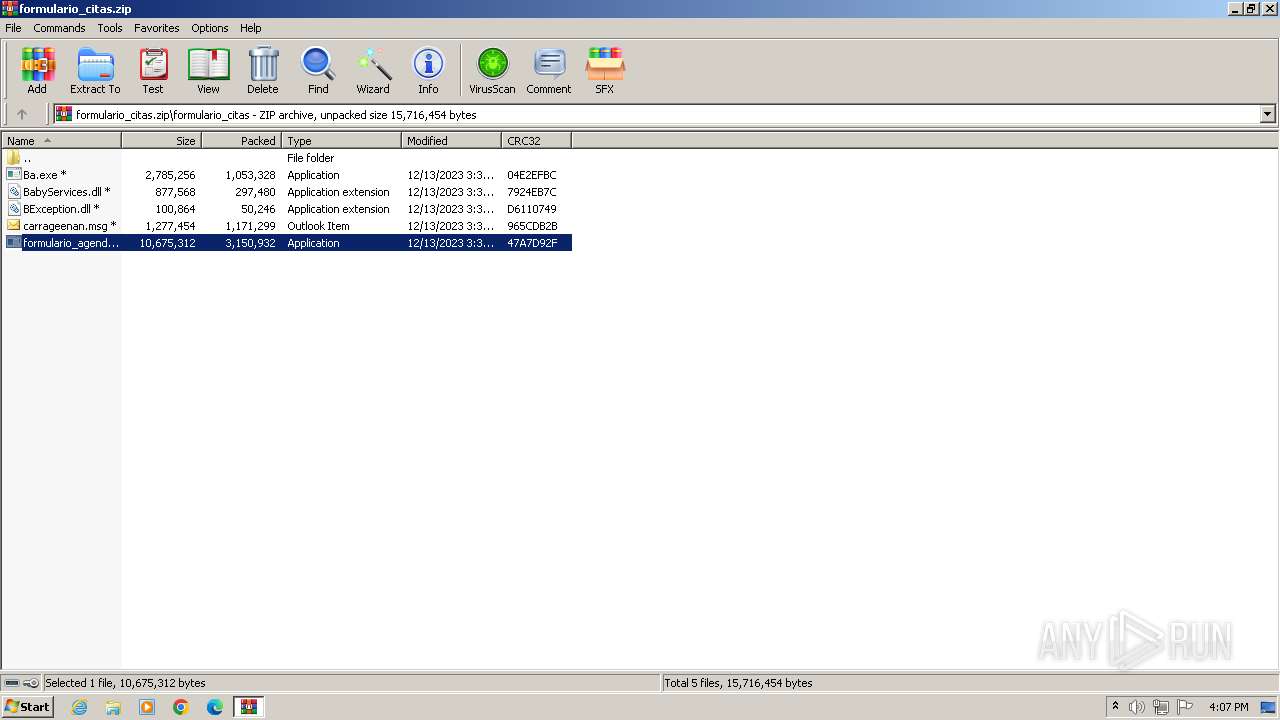The width and height of the screenshot is (1280, 720).
Task: Click the Add toolbar icon
Action: coord(37,71)
